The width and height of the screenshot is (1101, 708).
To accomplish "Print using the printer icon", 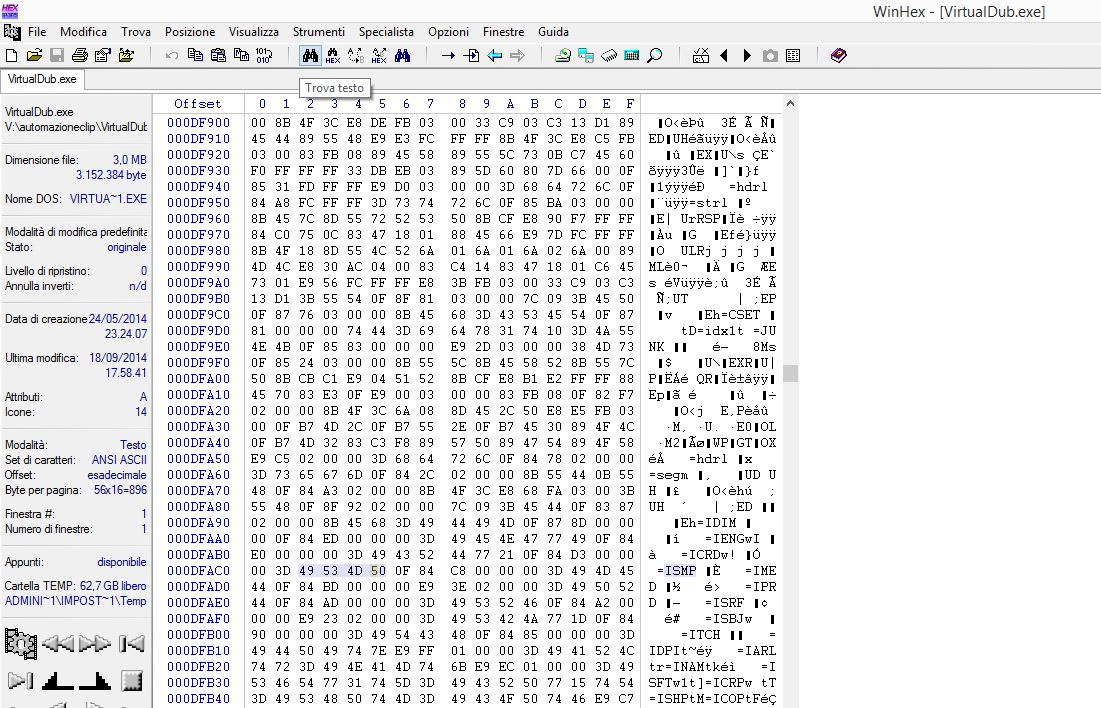I will click(x=80, y=55).
